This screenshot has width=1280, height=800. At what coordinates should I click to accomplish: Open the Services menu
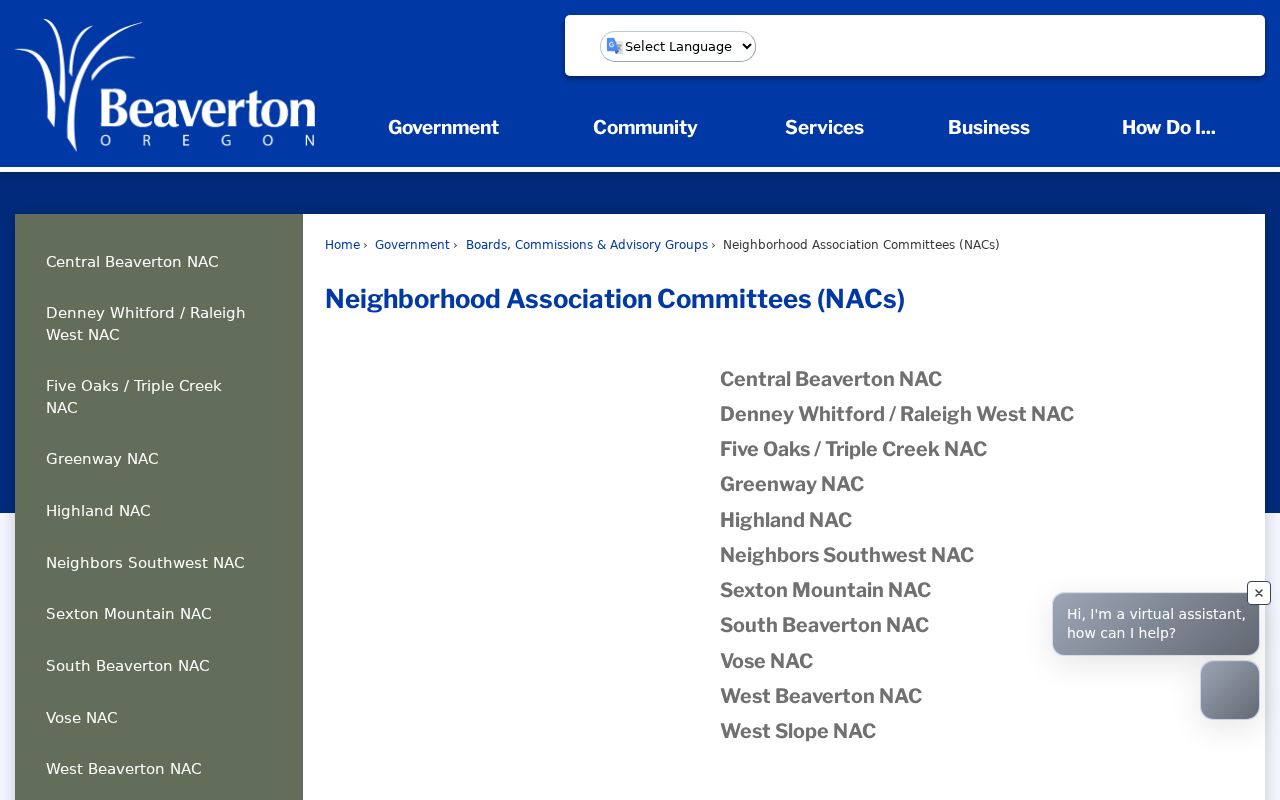[824, 127]
